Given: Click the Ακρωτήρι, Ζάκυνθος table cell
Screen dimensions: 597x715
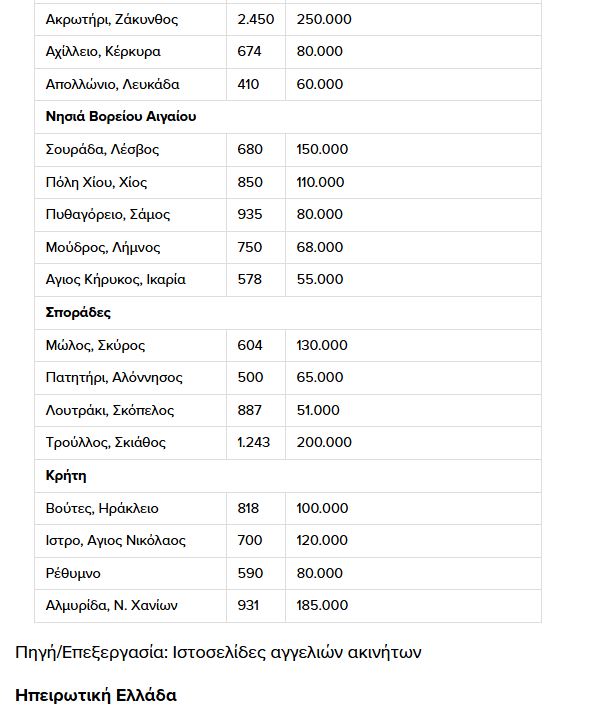Looking at the screenshot, I should point(130,19).
